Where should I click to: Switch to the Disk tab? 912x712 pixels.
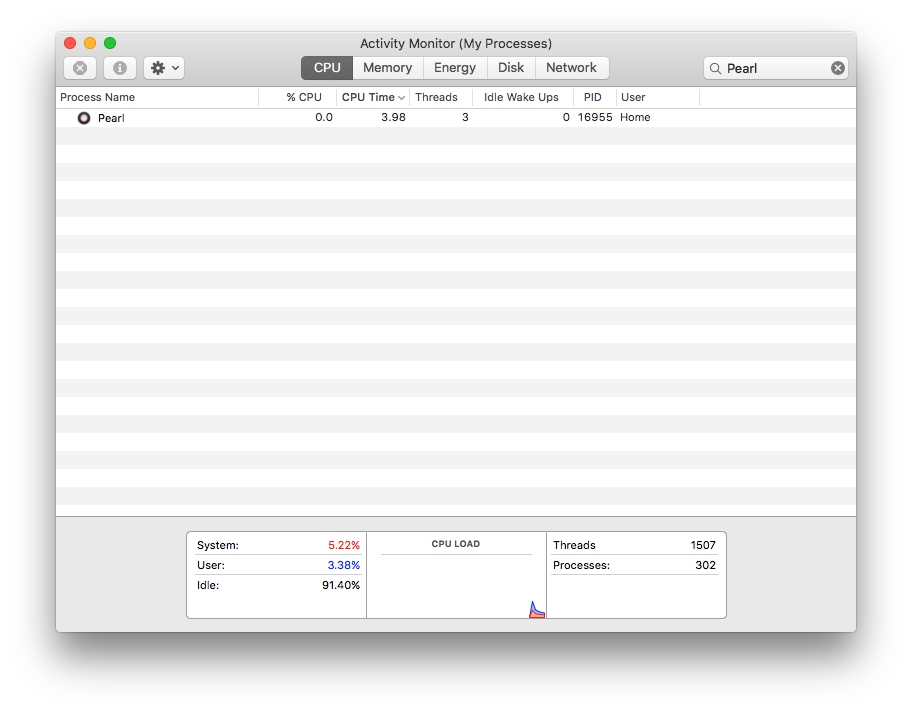(511, 68)
